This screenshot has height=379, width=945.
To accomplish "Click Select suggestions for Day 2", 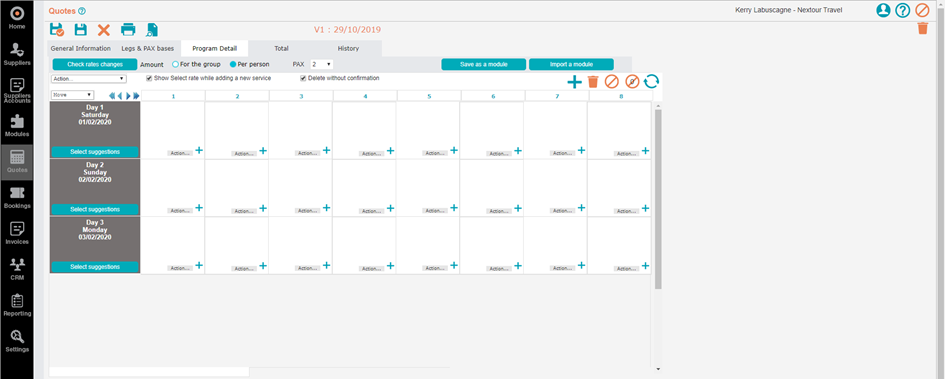I will (x=95, y=209).
